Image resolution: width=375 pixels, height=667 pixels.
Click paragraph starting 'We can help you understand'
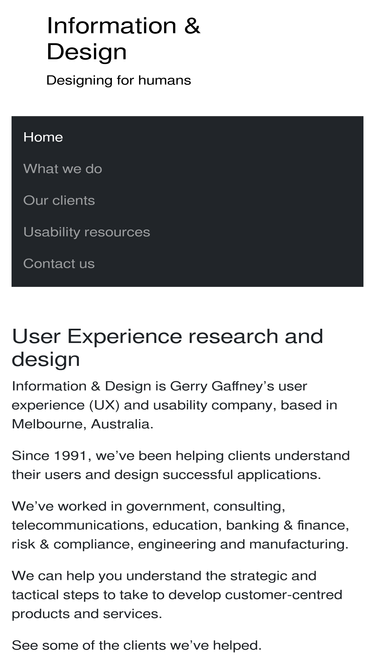177,594
